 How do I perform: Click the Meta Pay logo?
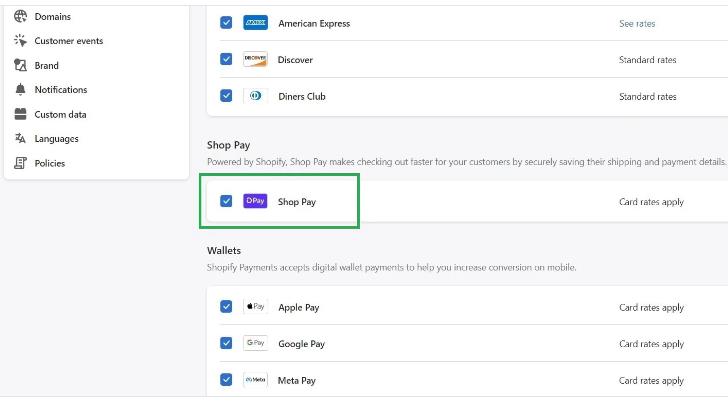255,379
